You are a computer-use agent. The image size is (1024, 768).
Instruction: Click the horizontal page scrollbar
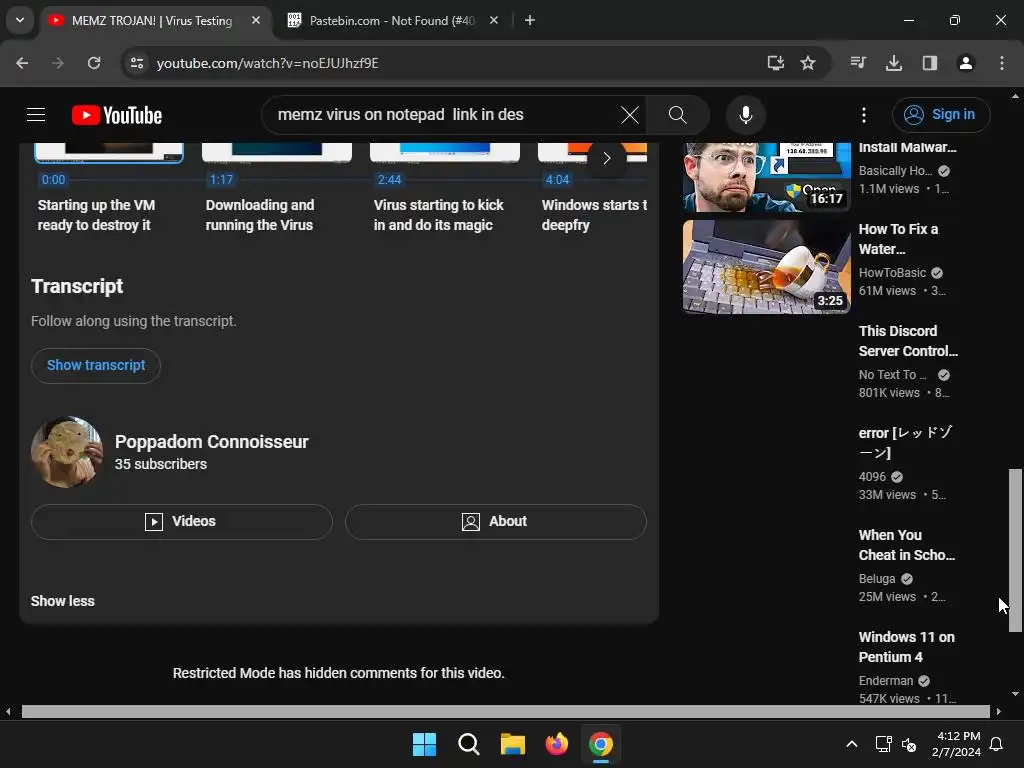tap(505, 711)
